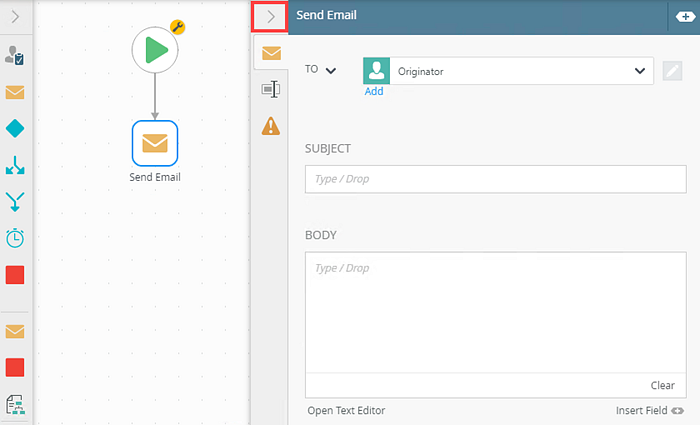
Task: Select the Send Email label on canvas
Action: tap(155, 177)
